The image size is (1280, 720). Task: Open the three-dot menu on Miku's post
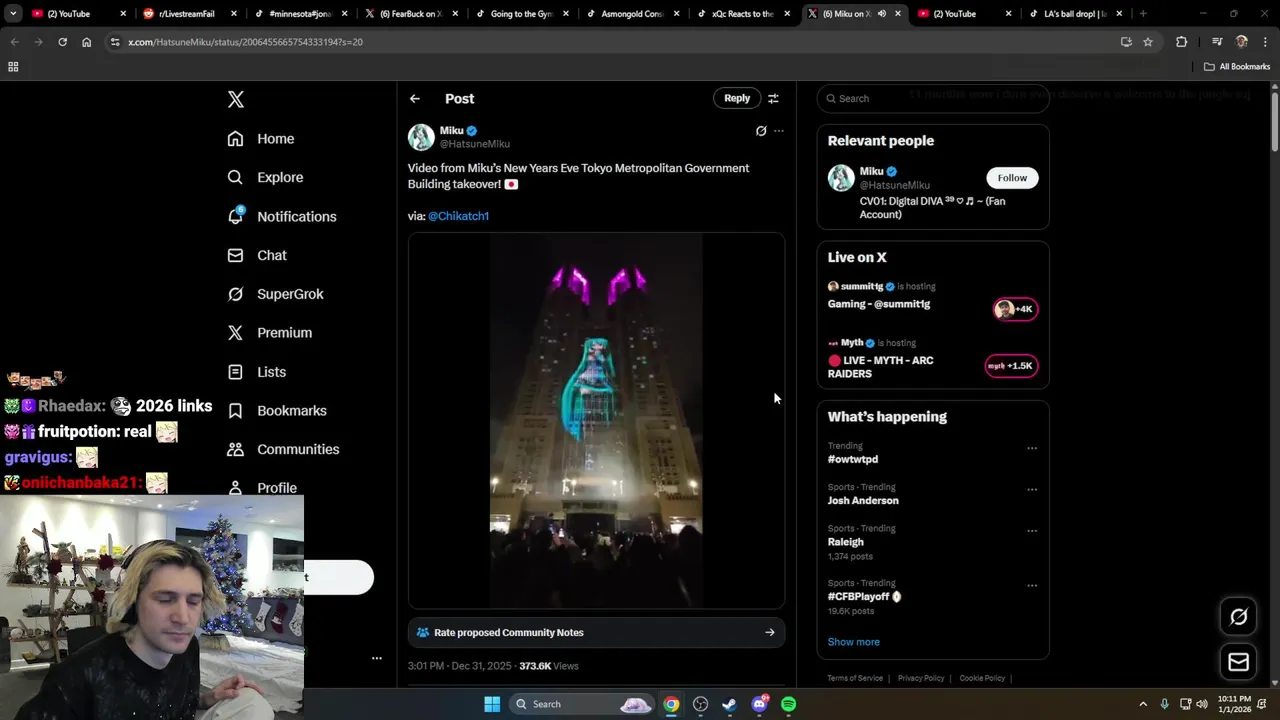(779, 131)
